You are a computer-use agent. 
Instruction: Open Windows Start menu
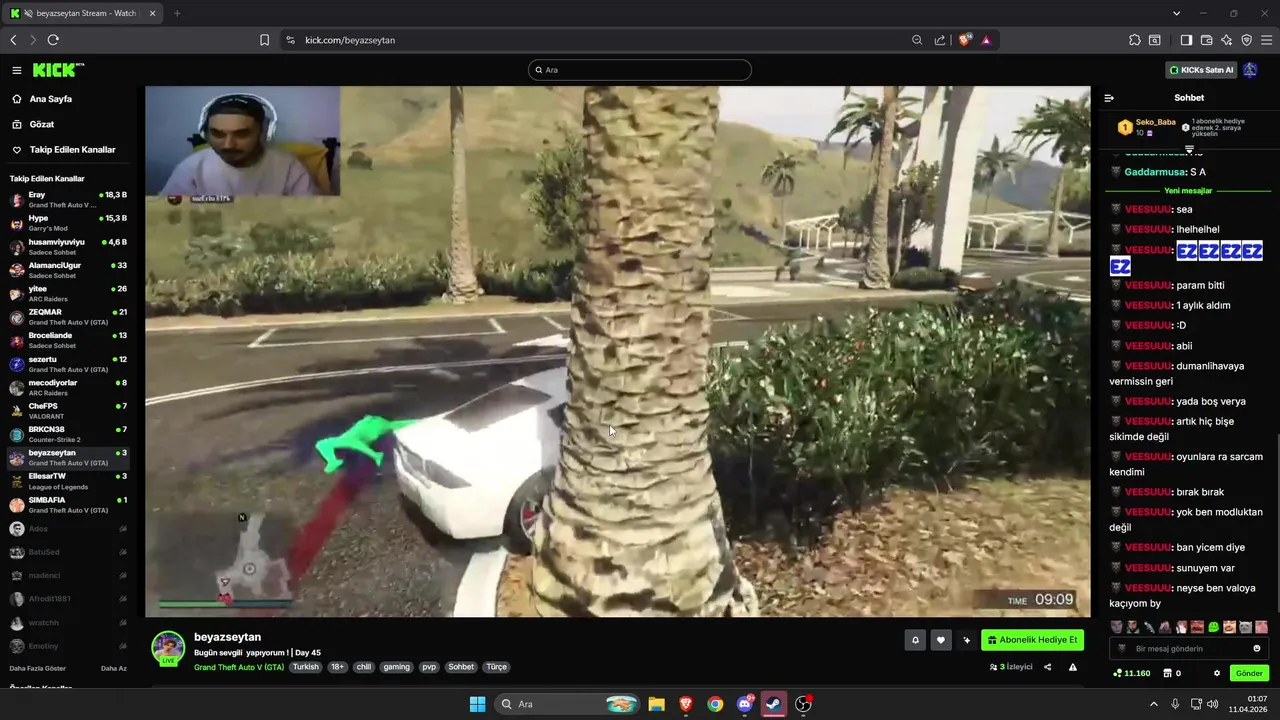[477, 704]
